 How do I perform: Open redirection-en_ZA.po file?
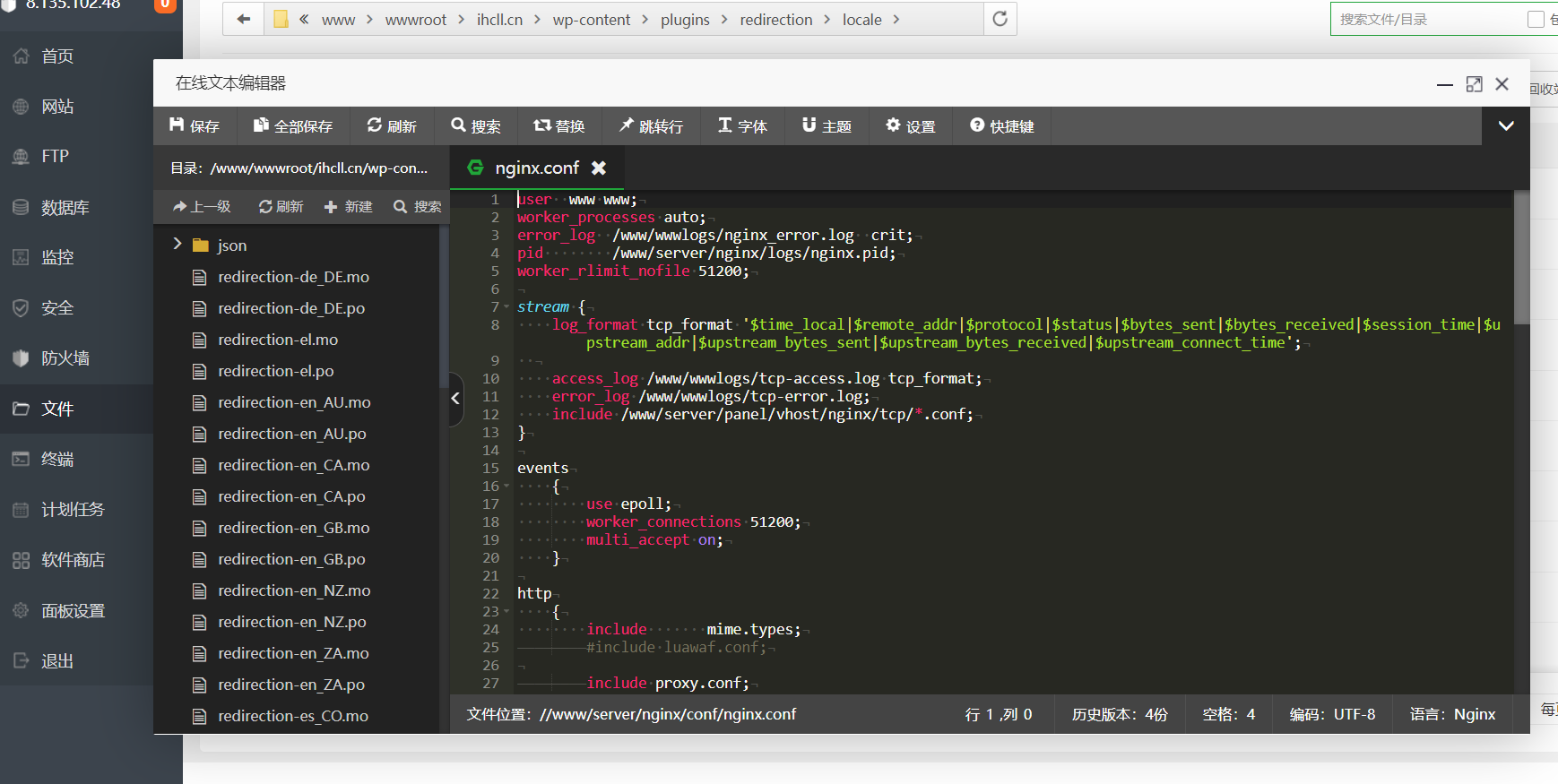click(291, 685)
